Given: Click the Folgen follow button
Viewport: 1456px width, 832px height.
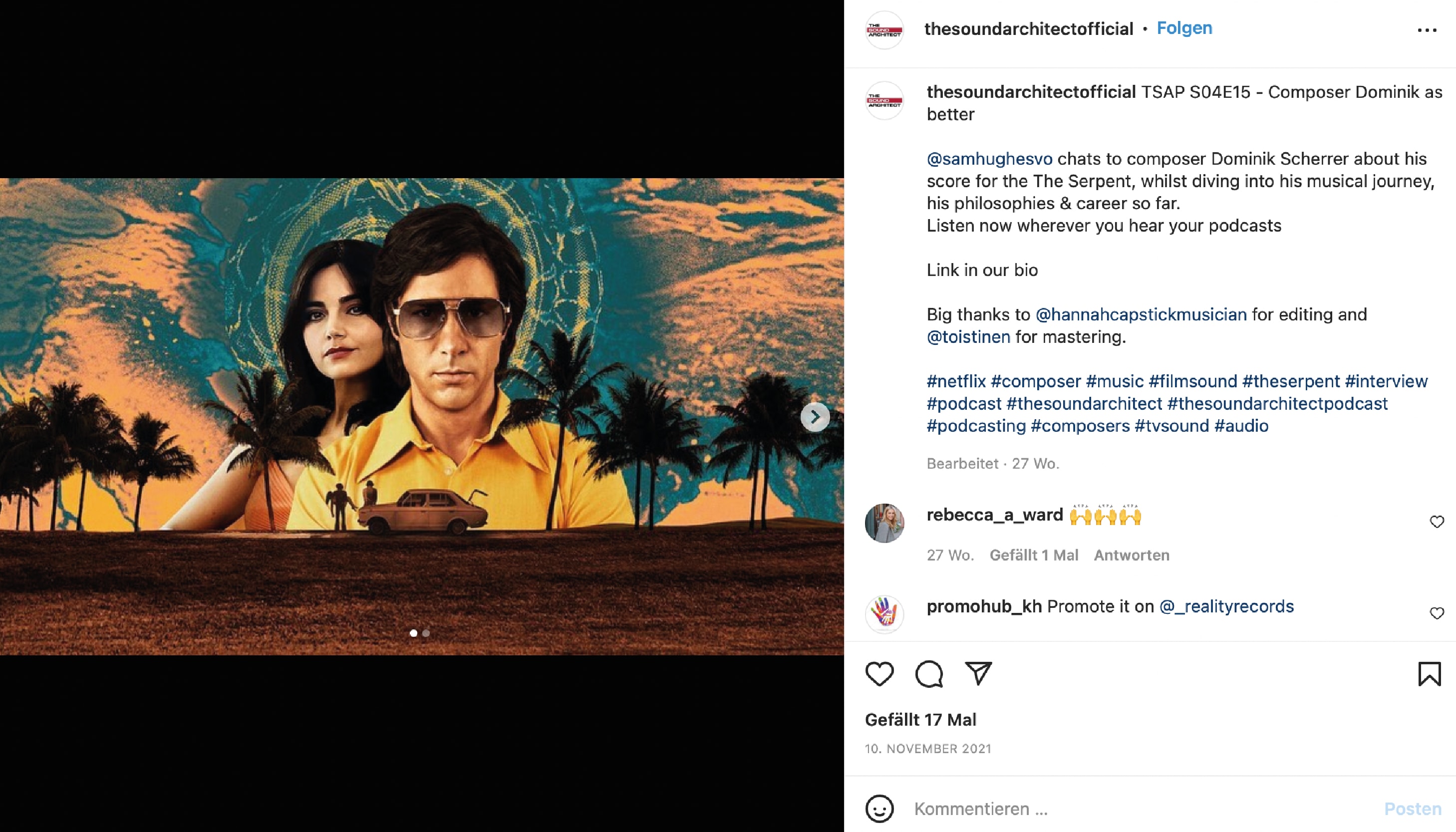Looking at the screenshot, I should coord(1184,28).
